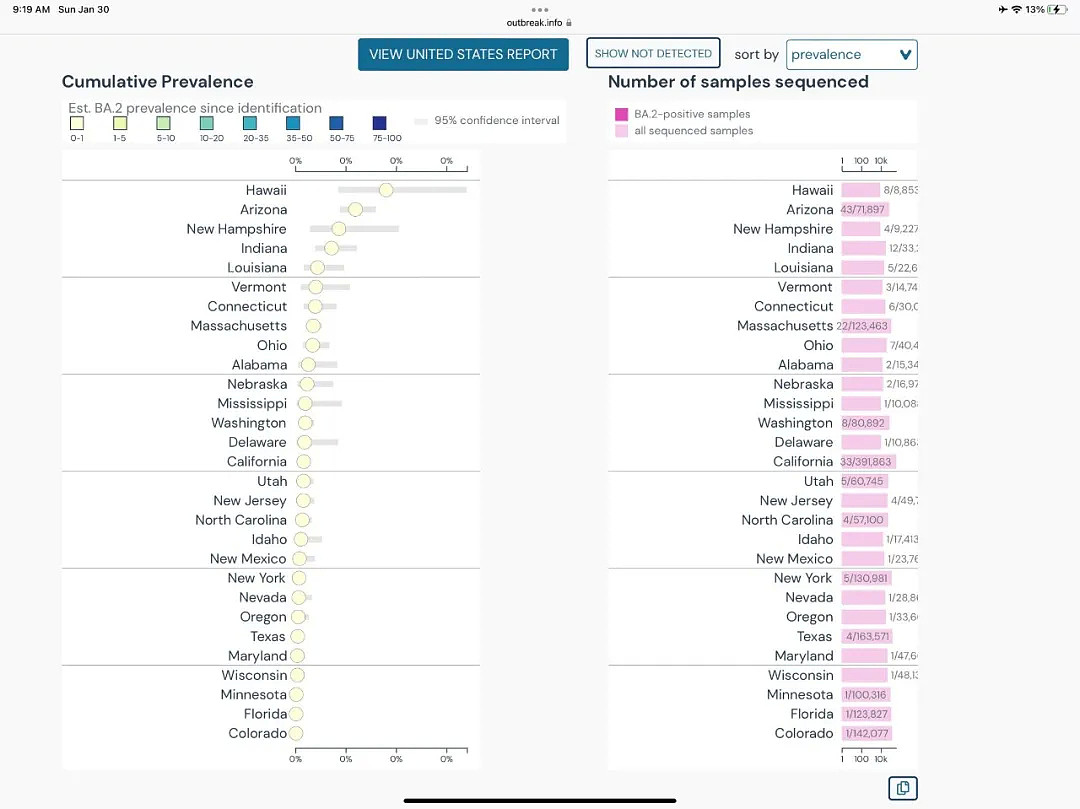Click Arizona's prevalence dot marker
This screenshot has width=1080, height=809.
[355, 209]
